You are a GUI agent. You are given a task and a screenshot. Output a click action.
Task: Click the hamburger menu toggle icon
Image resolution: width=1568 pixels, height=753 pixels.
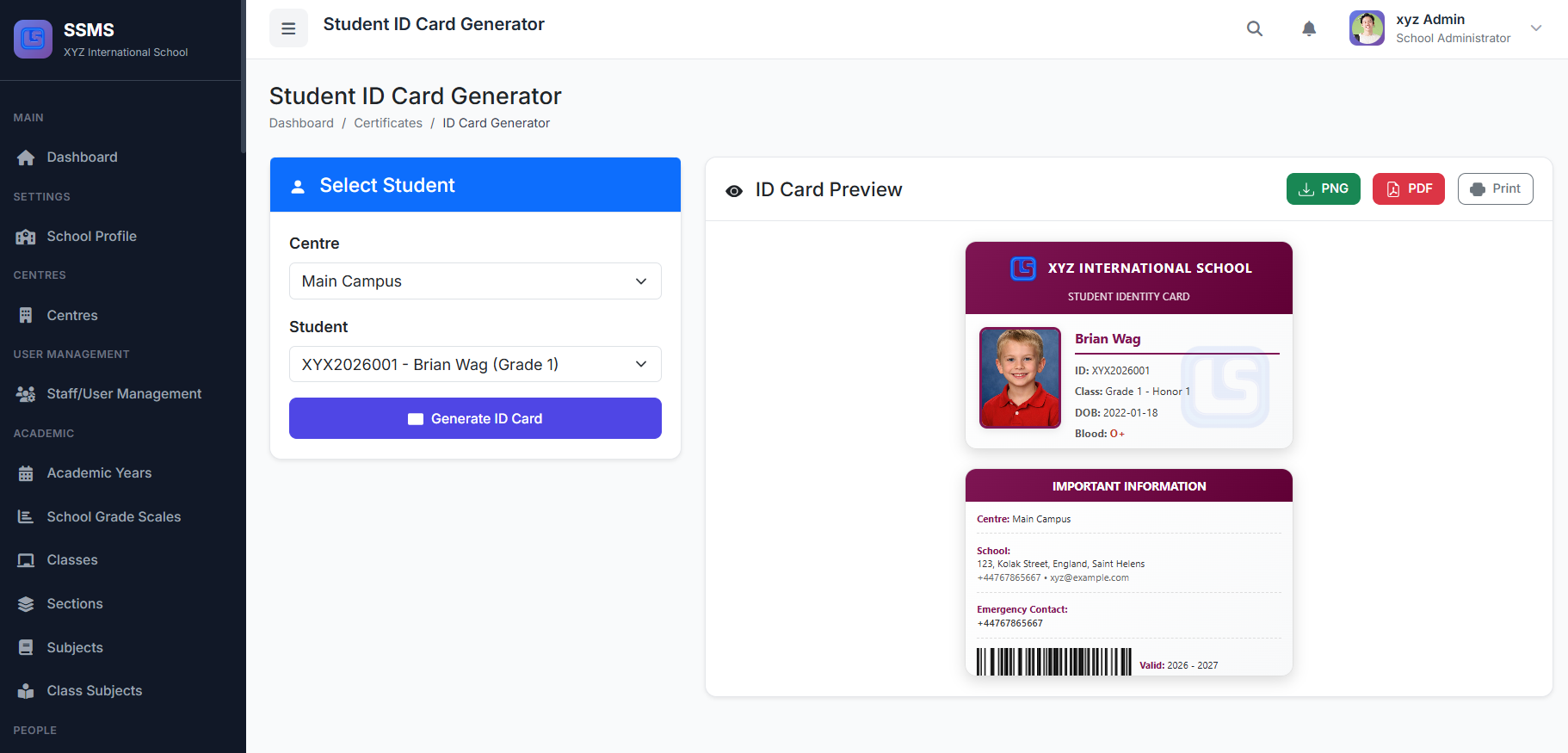click(x=288, y=28)
